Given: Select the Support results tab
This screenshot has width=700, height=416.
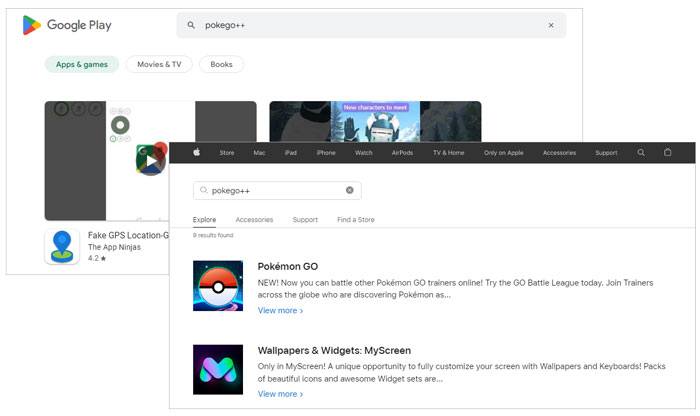Looking at the screenshot, I should click(x=305, y=220).
